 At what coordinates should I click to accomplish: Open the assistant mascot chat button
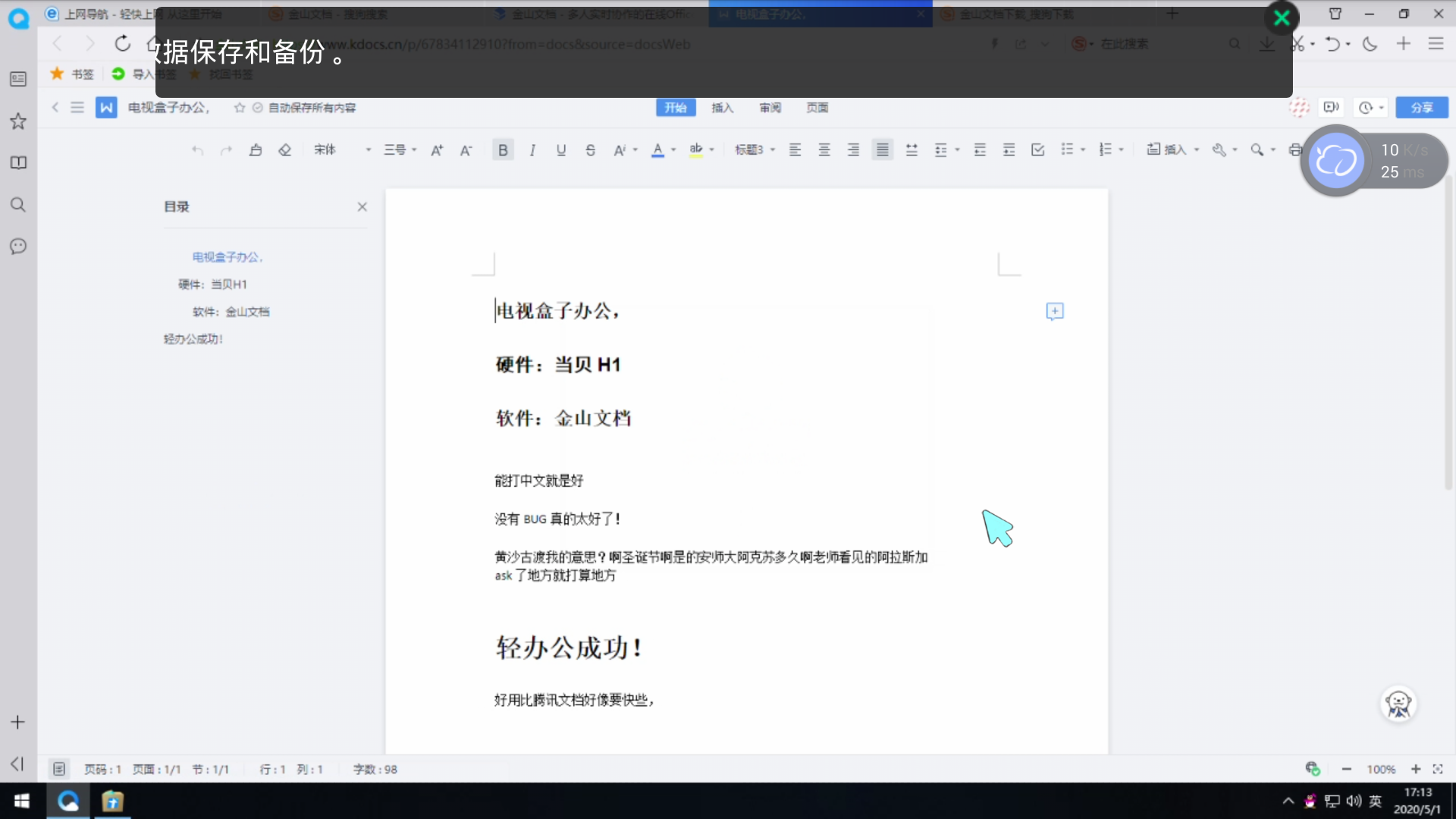[1398, 704]
